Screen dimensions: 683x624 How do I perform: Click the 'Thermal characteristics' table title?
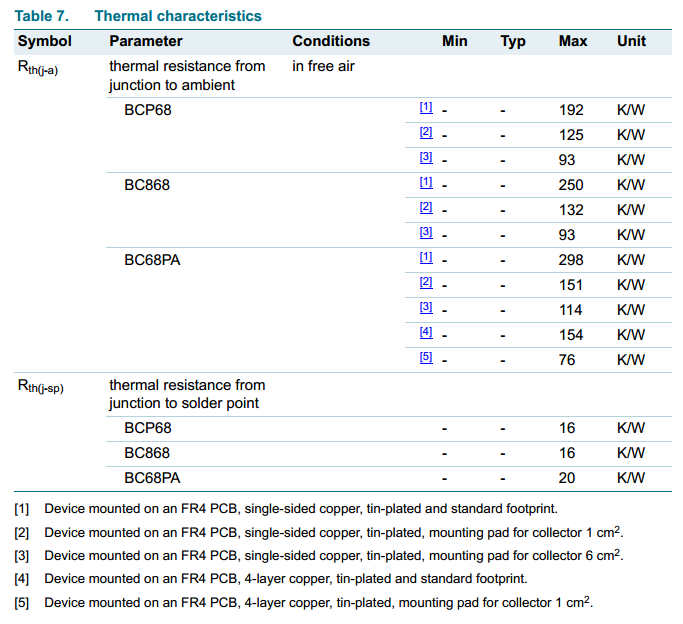(x=178, y=16)
